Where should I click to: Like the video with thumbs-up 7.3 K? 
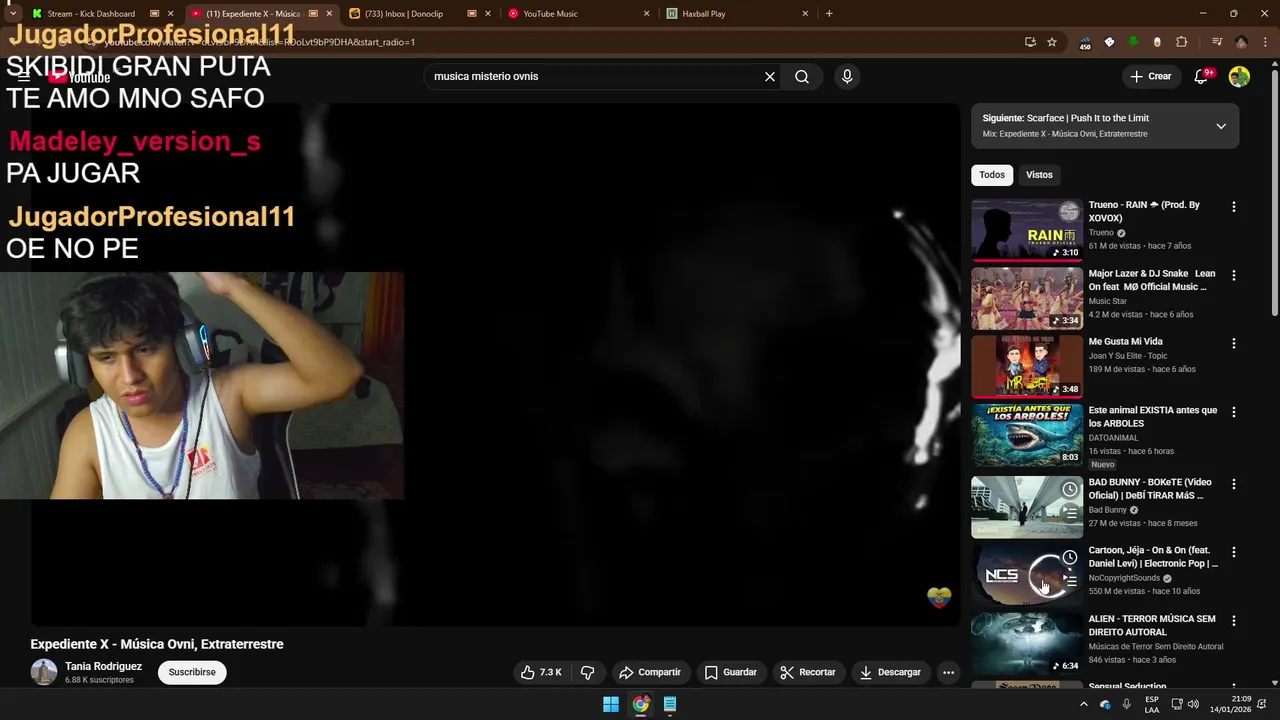click(x=541, y=672)
